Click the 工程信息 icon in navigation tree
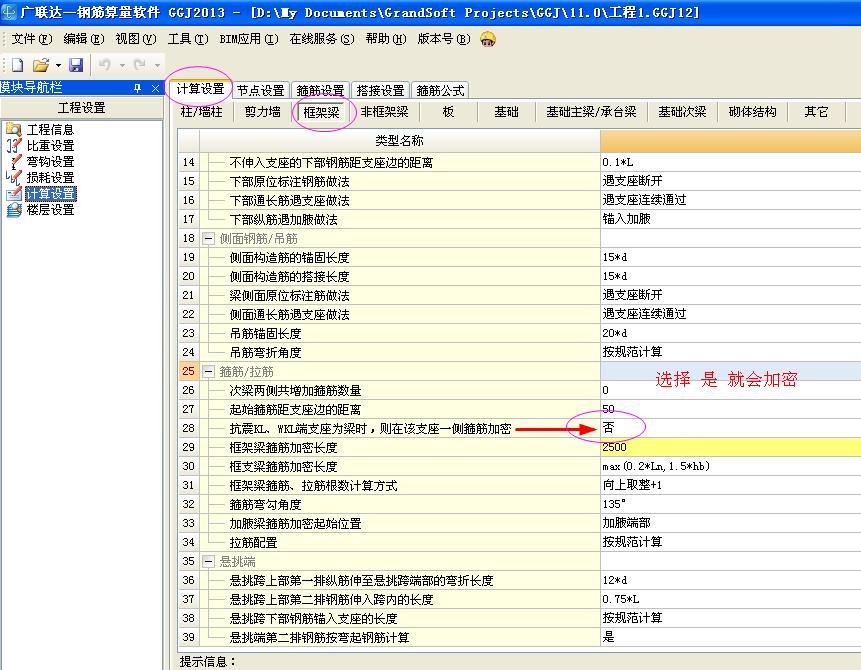The width and height of the screenshot is (861, 670). pyautogui.click(x=13, y=130)
